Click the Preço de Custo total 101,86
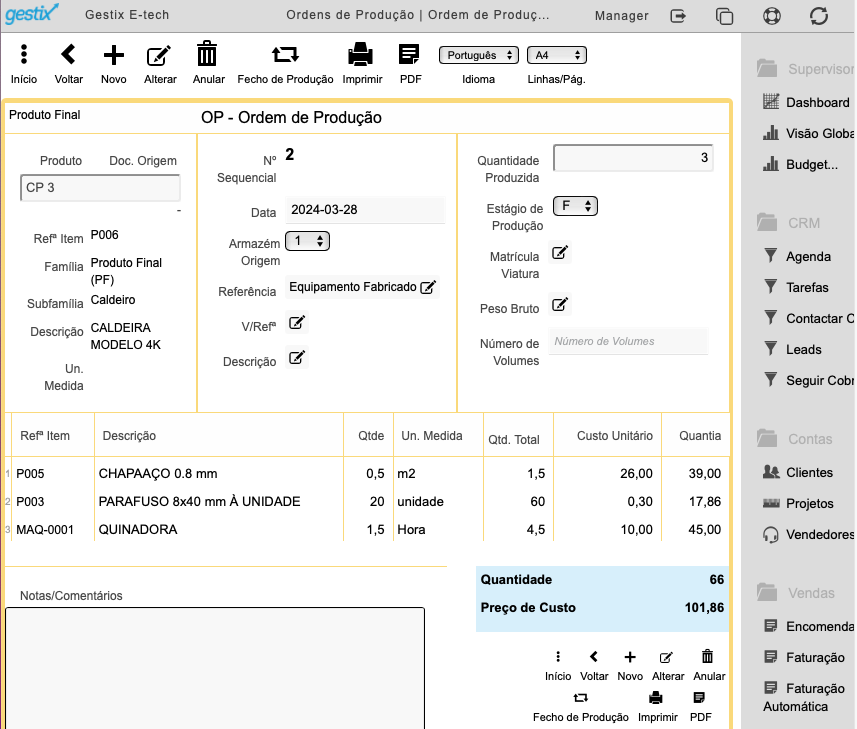 [x=704, y=608]
